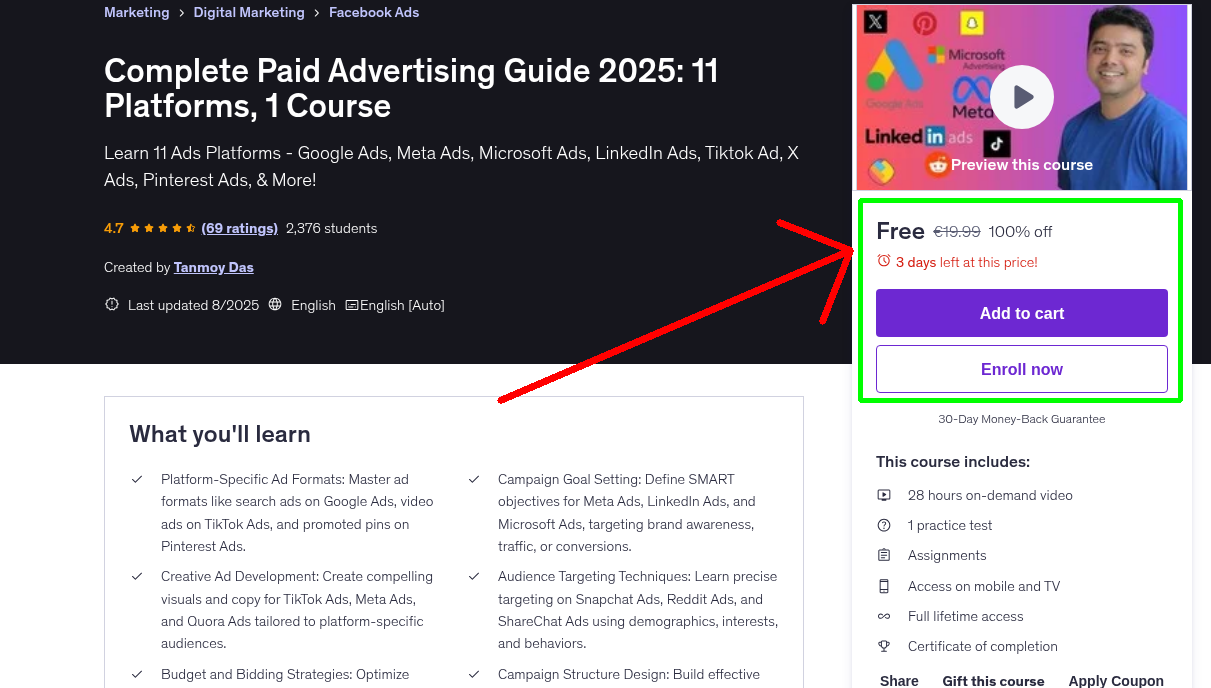Click the on-demand video icon
Screen dimensions: 1211x688
(x=884, y=495)
